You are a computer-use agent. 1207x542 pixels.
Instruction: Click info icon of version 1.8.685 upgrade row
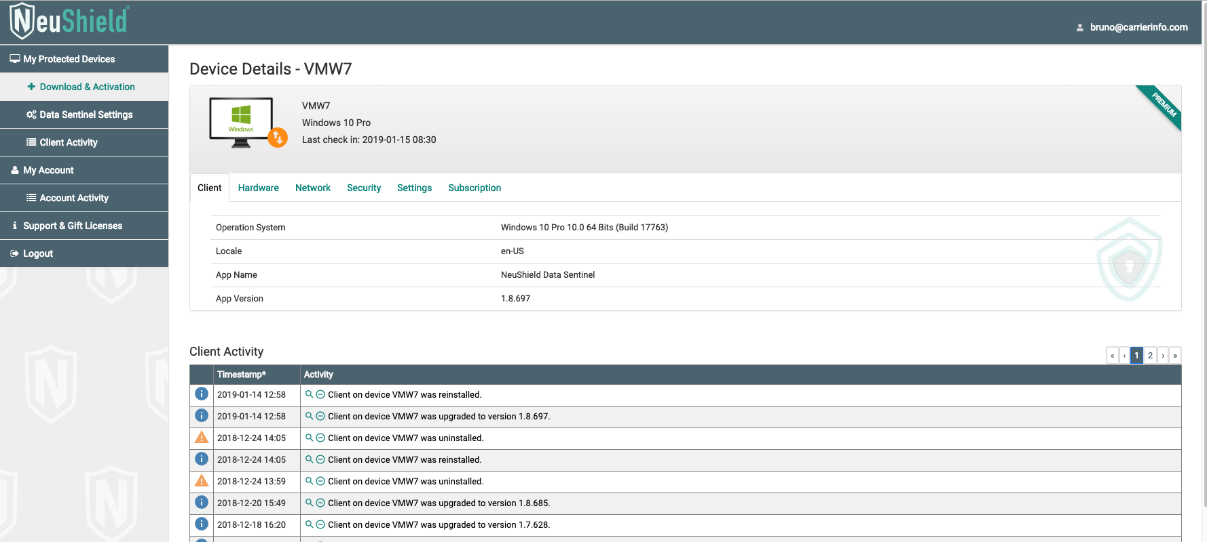201,502
